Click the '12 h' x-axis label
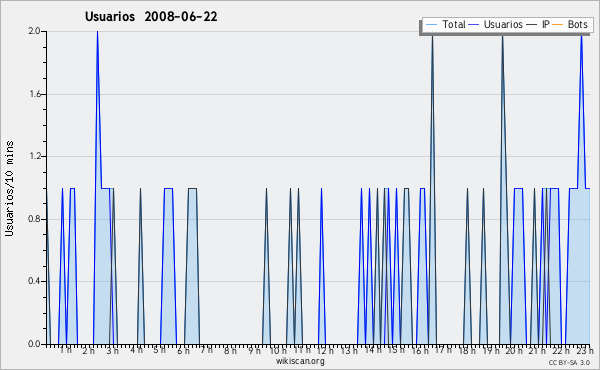This screenshot has height=370, width=600. [325, 350]
